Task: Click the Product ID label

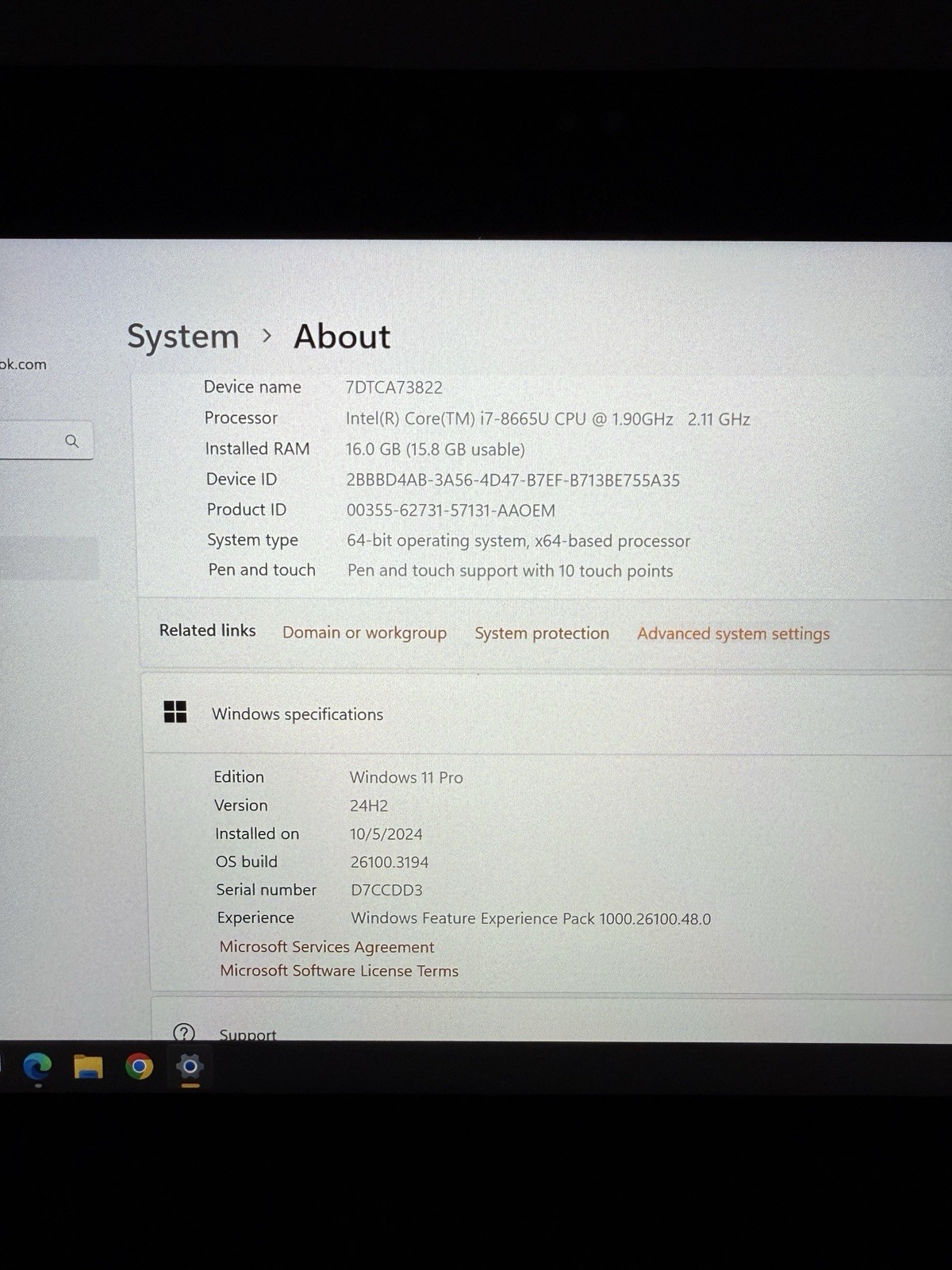Action: point(246,510)
